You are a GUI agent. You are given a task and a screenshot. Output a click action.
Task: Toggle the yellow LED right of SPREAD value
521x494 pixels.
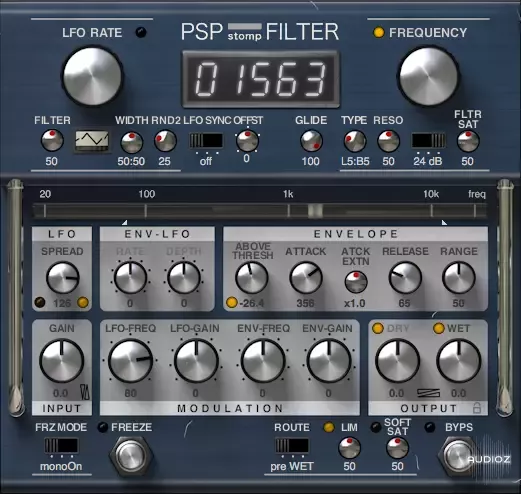(83, 302)
